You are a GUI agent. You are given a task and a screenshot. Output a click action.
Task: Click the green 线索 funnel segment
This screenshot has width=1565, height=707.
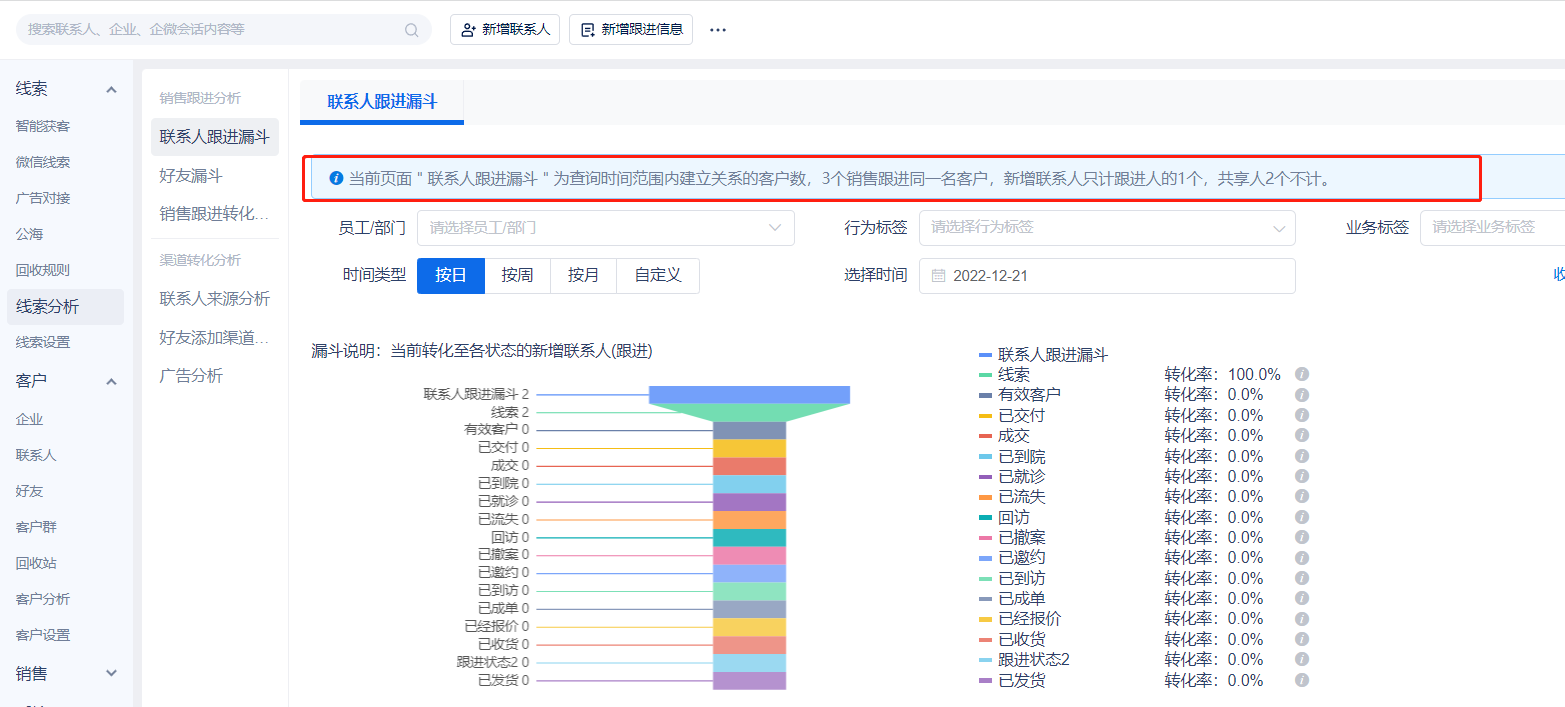(750, 412)
